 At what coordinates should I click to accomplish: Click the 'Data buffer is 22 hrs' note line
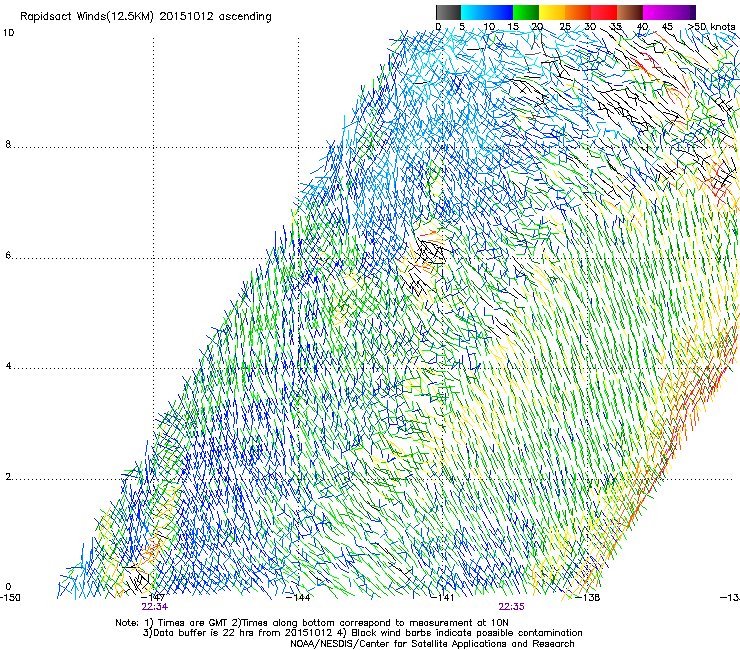pyautogui.click(x=363, y=633)
